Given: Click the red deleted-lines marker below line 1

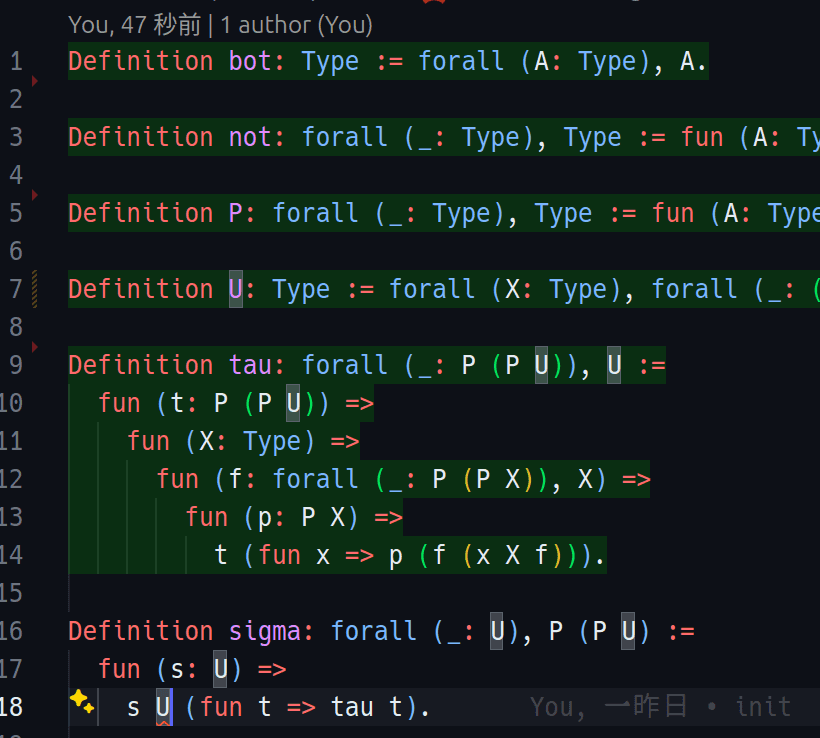Looking at the screenshot, I should [35, 80].
